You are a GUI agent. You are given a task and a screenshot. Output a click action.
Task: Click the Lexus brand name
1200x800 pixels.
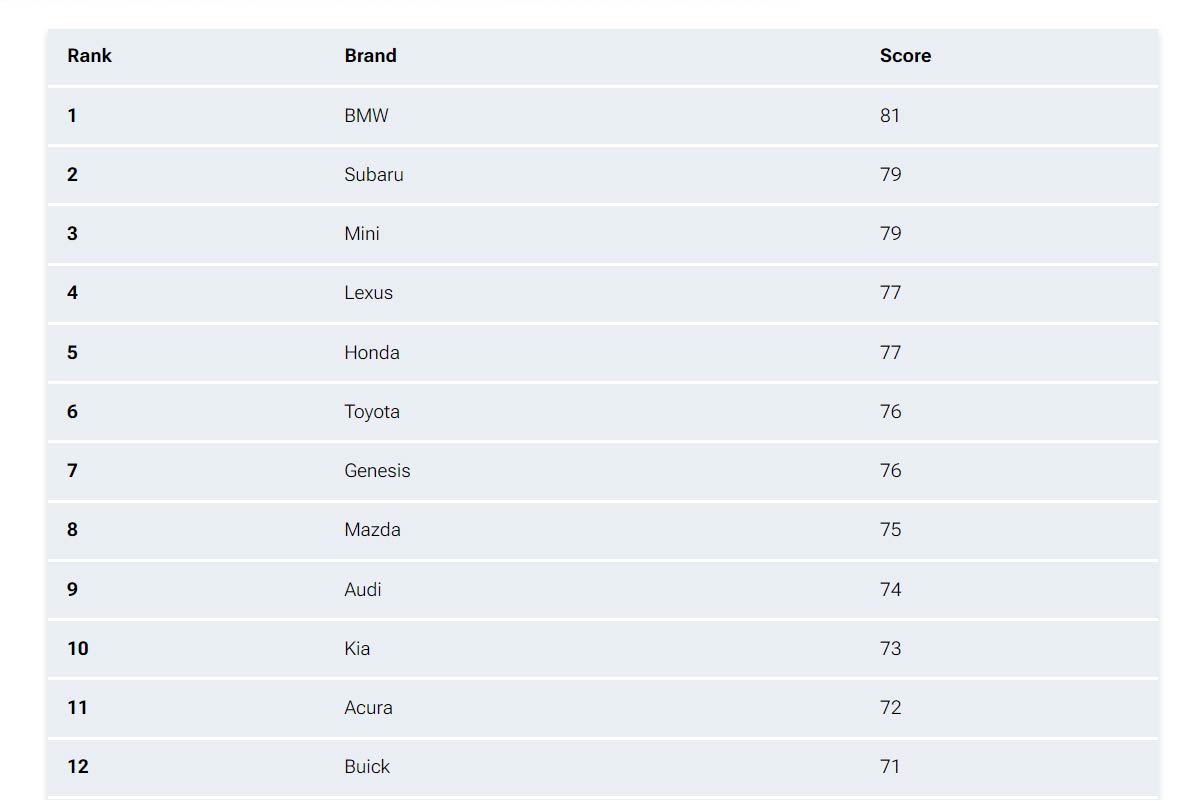(368, 293)
